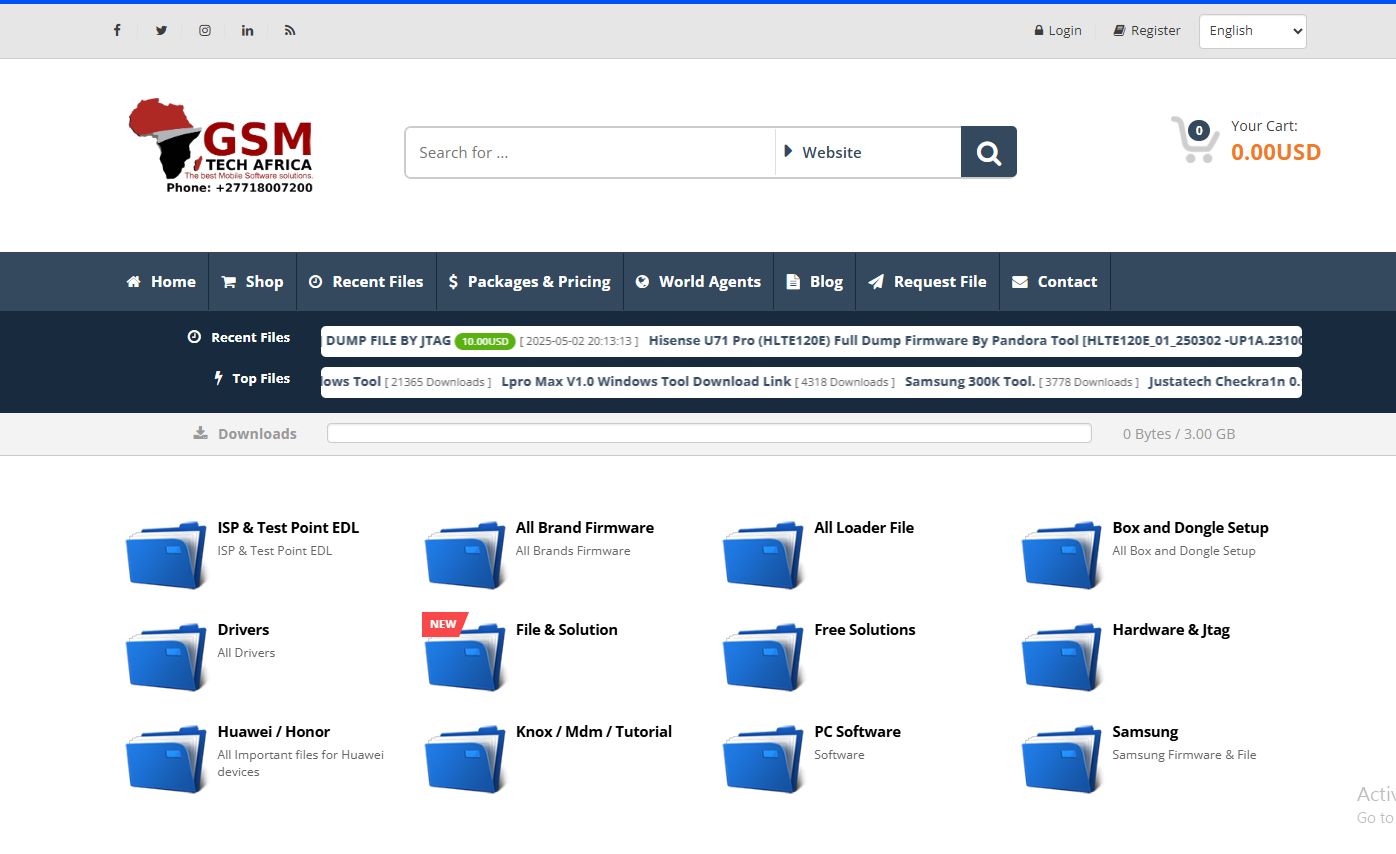
Task: Expand the English language dropdown
Action: [1252, 31]
